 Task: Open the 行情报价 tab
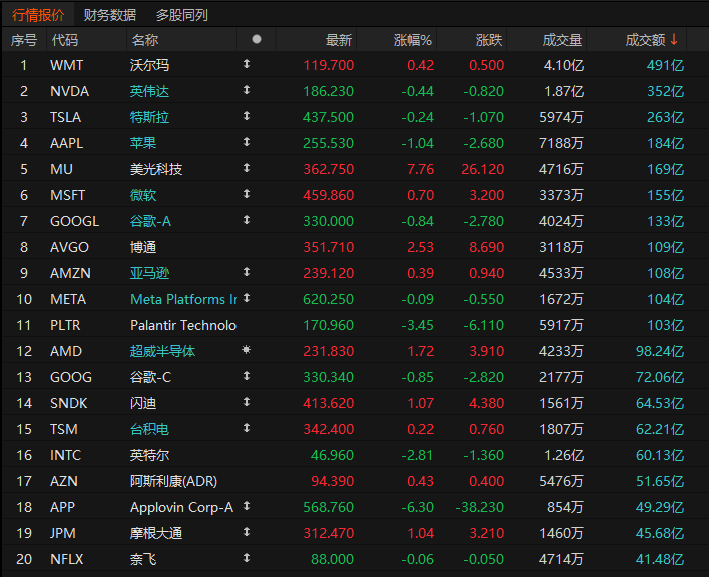(38, 15)
